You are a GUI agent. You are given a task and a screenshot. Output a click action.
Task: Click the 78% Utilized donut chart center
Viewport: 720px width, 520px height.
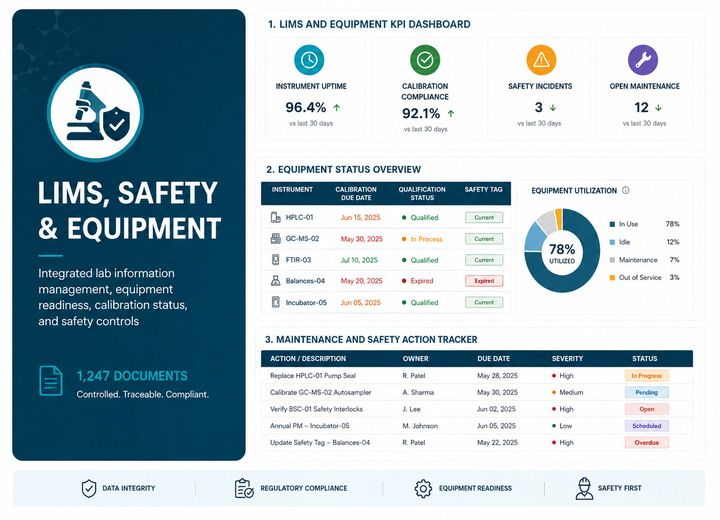[x=562, y=253]
